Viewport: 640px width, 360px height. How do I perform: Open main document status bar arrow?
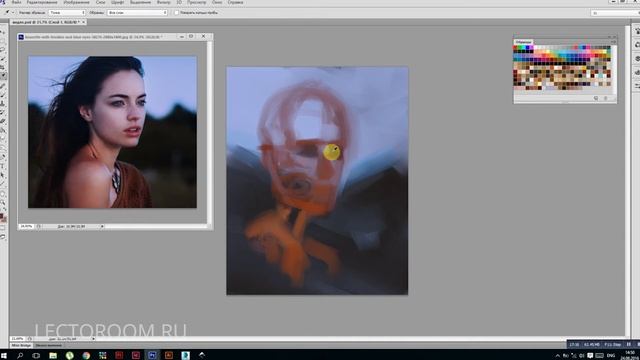coord(93,339)
